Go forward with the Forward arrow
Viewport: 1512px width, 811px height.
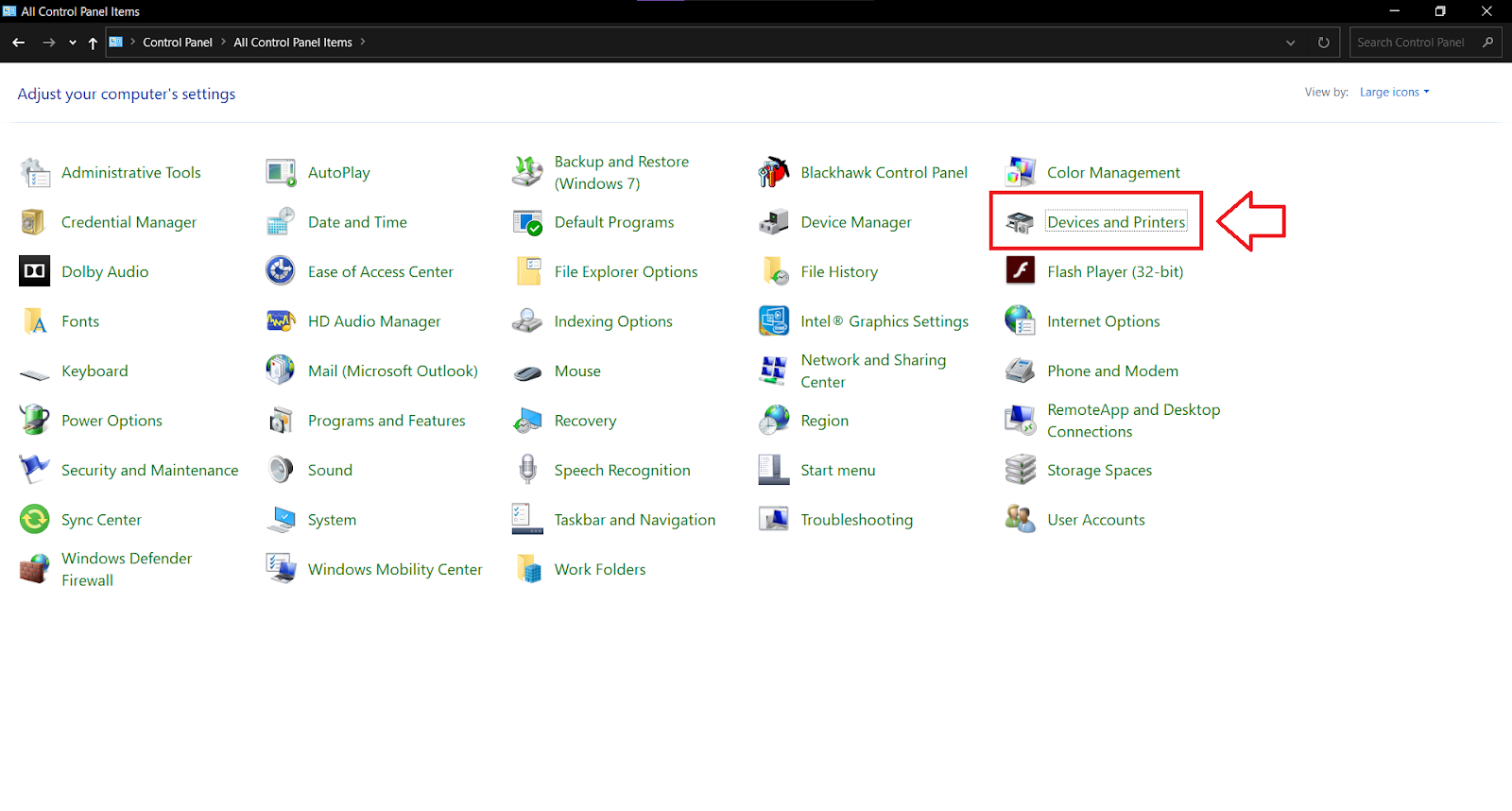click(x=49, y=43)
